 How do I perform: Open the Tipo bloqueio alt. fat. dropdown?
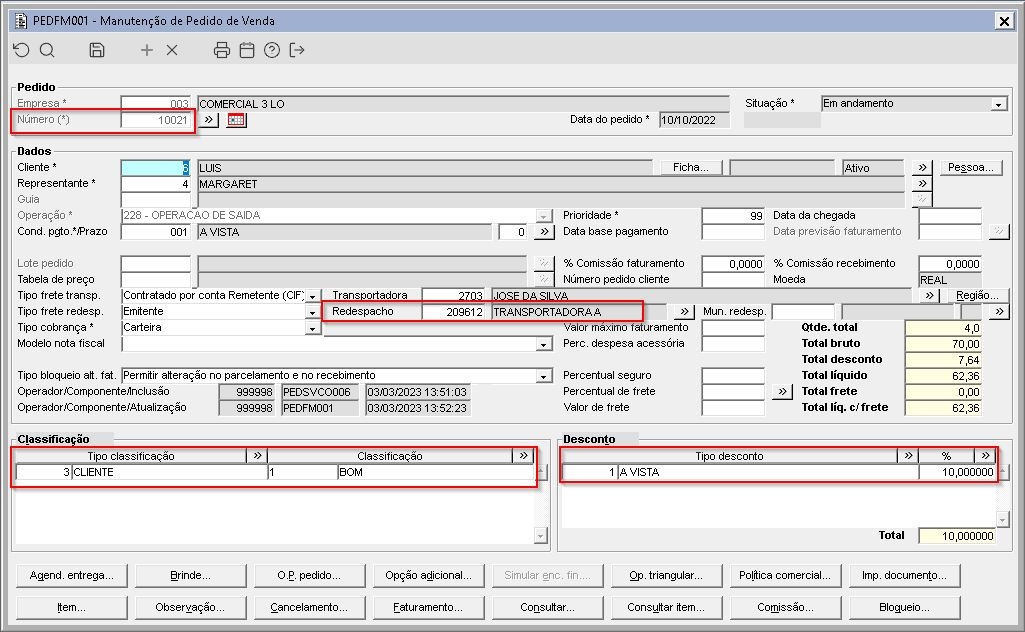click(x=543, y=376)
